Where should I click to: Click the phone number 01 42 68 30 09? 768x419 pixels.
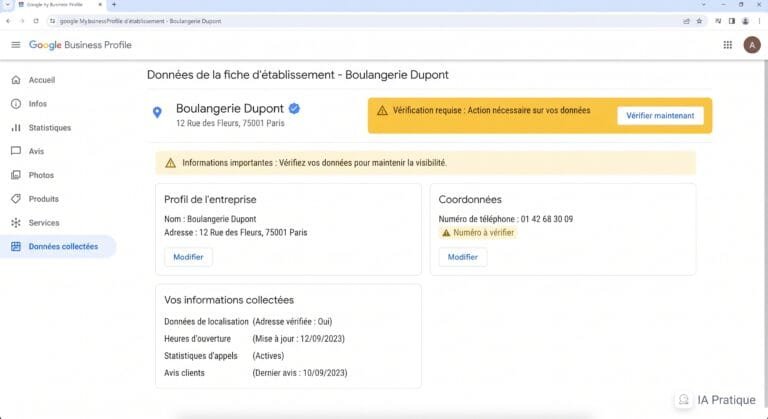[x=547, y=219]
